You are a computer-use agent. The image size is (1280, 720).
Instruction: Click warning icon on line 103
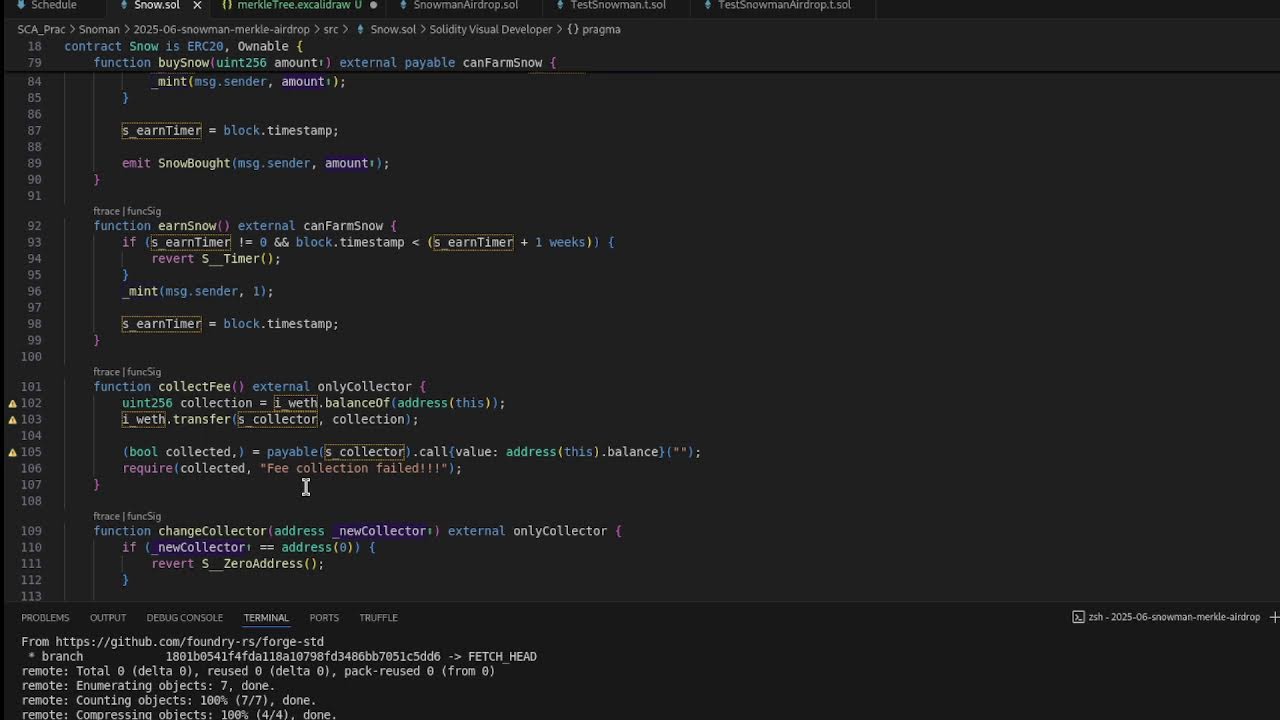click(x=12, y=419)
